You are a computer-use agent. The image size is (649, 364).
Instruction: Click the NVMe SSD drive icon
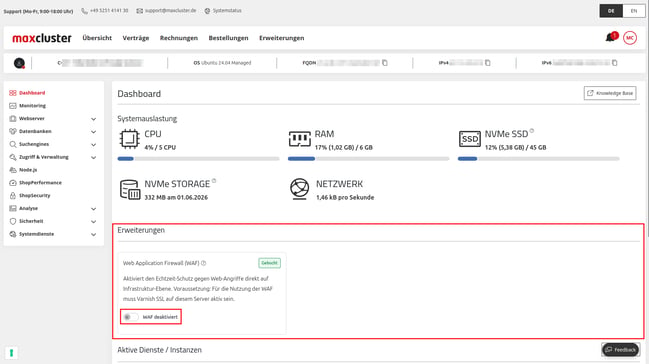click(469, 139)
